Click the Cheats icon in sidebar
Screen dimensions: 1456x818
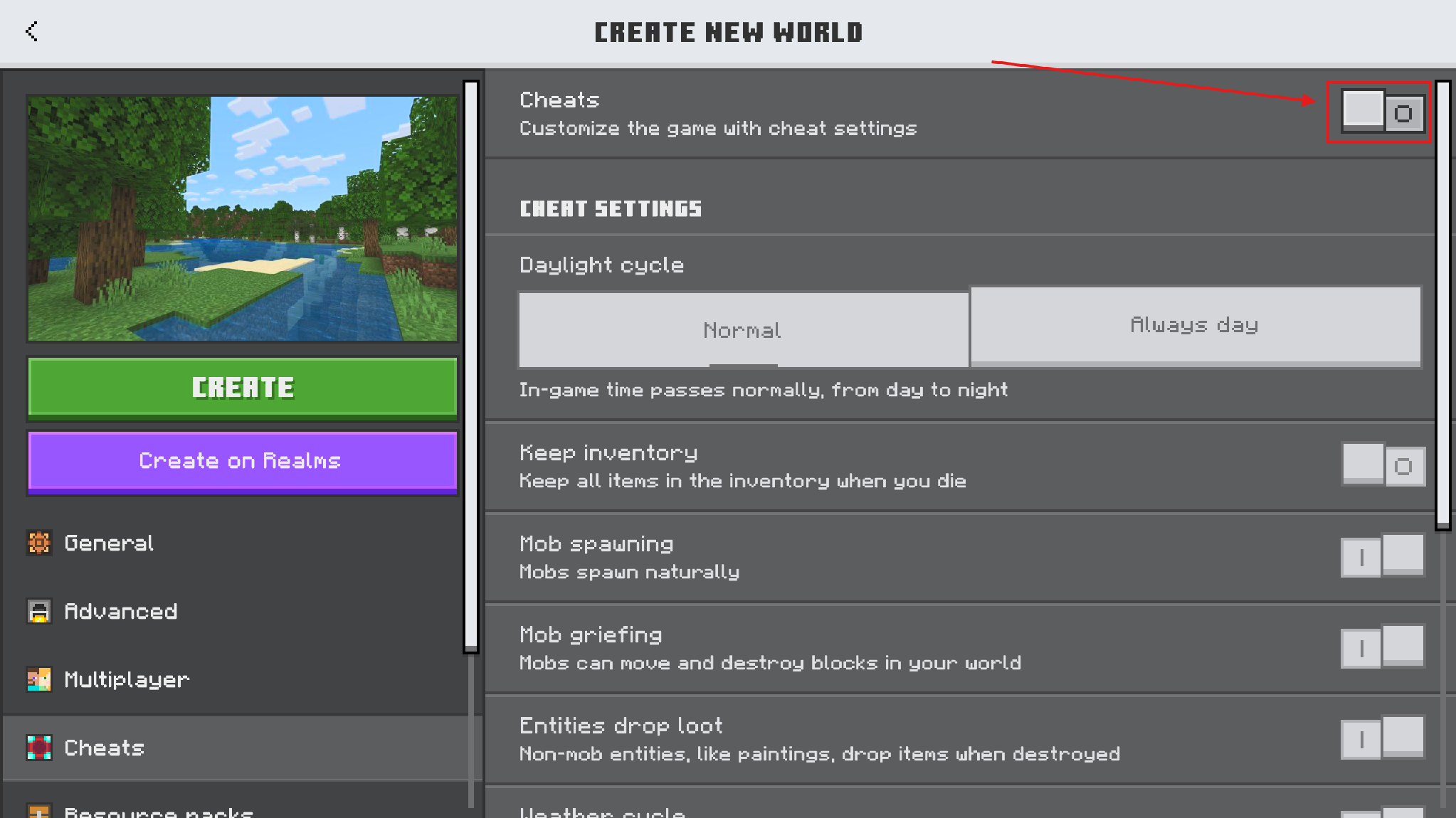[x=39, y=748]
